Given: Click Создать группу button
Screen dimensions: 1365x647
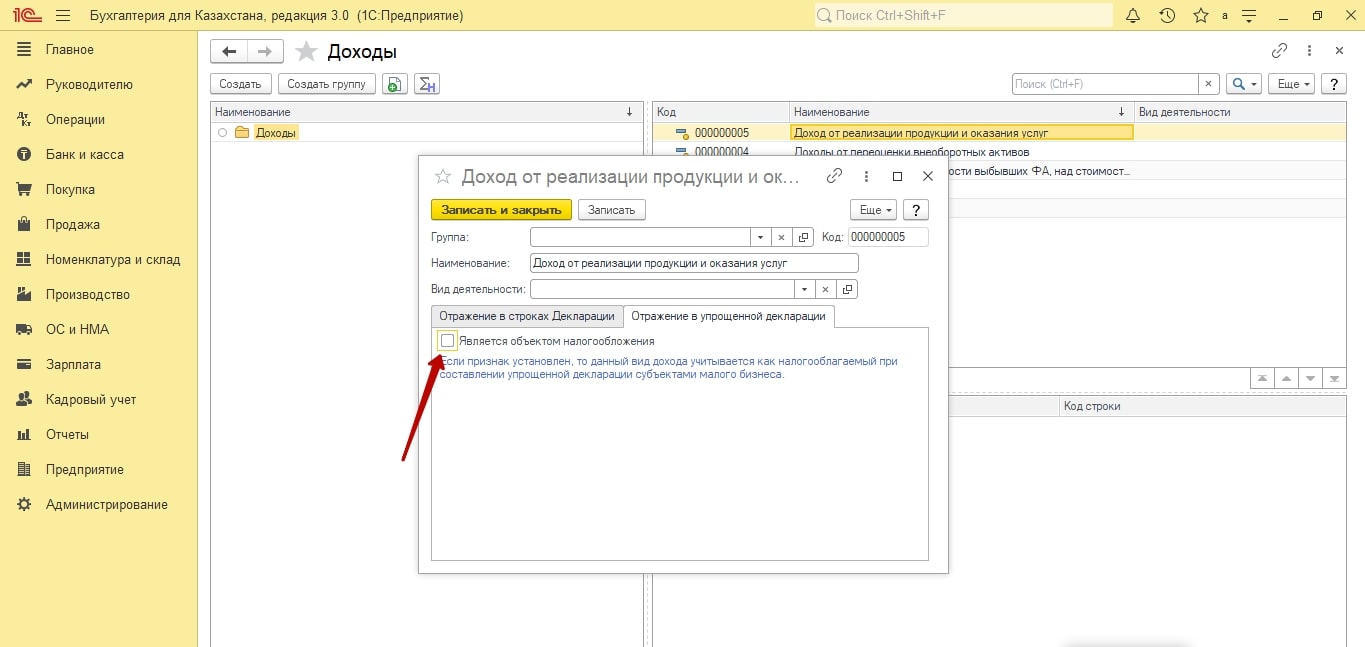Looking at the screenshot, I should (x=326, y=84).
